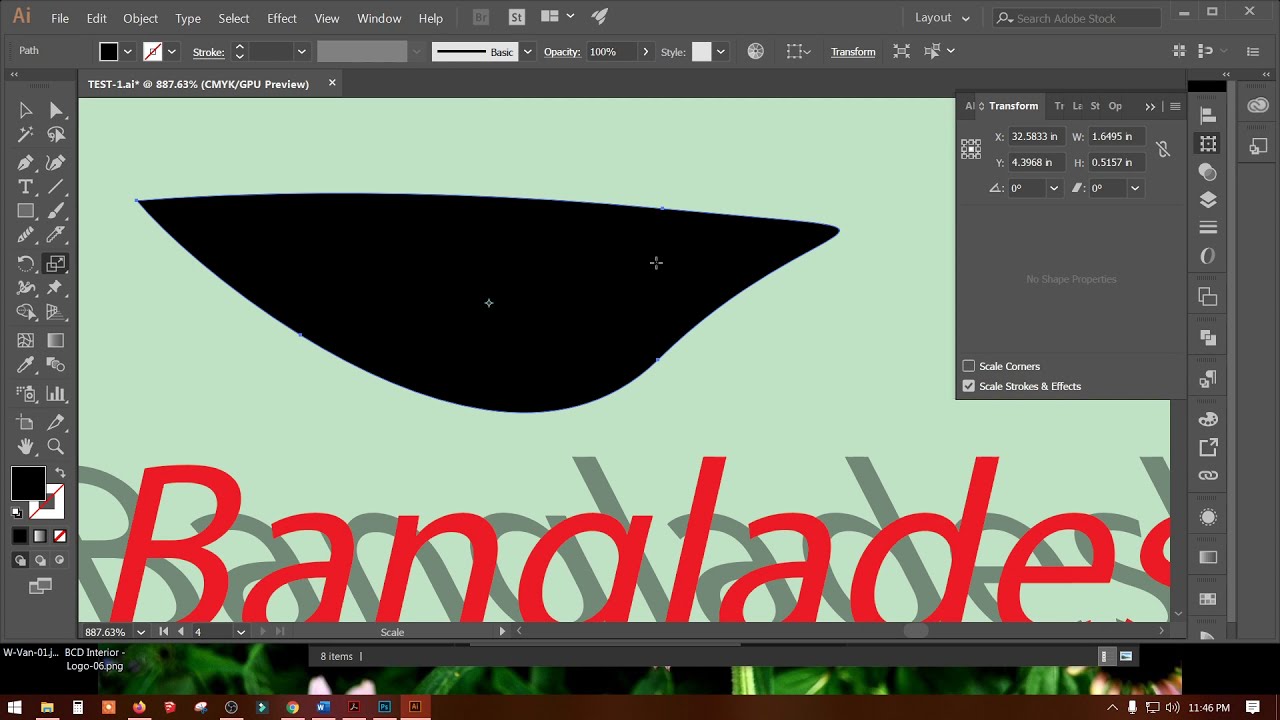1280x720 pixels.
Task: Click the Recolor Artwork icon
Action: pos(755,51)
